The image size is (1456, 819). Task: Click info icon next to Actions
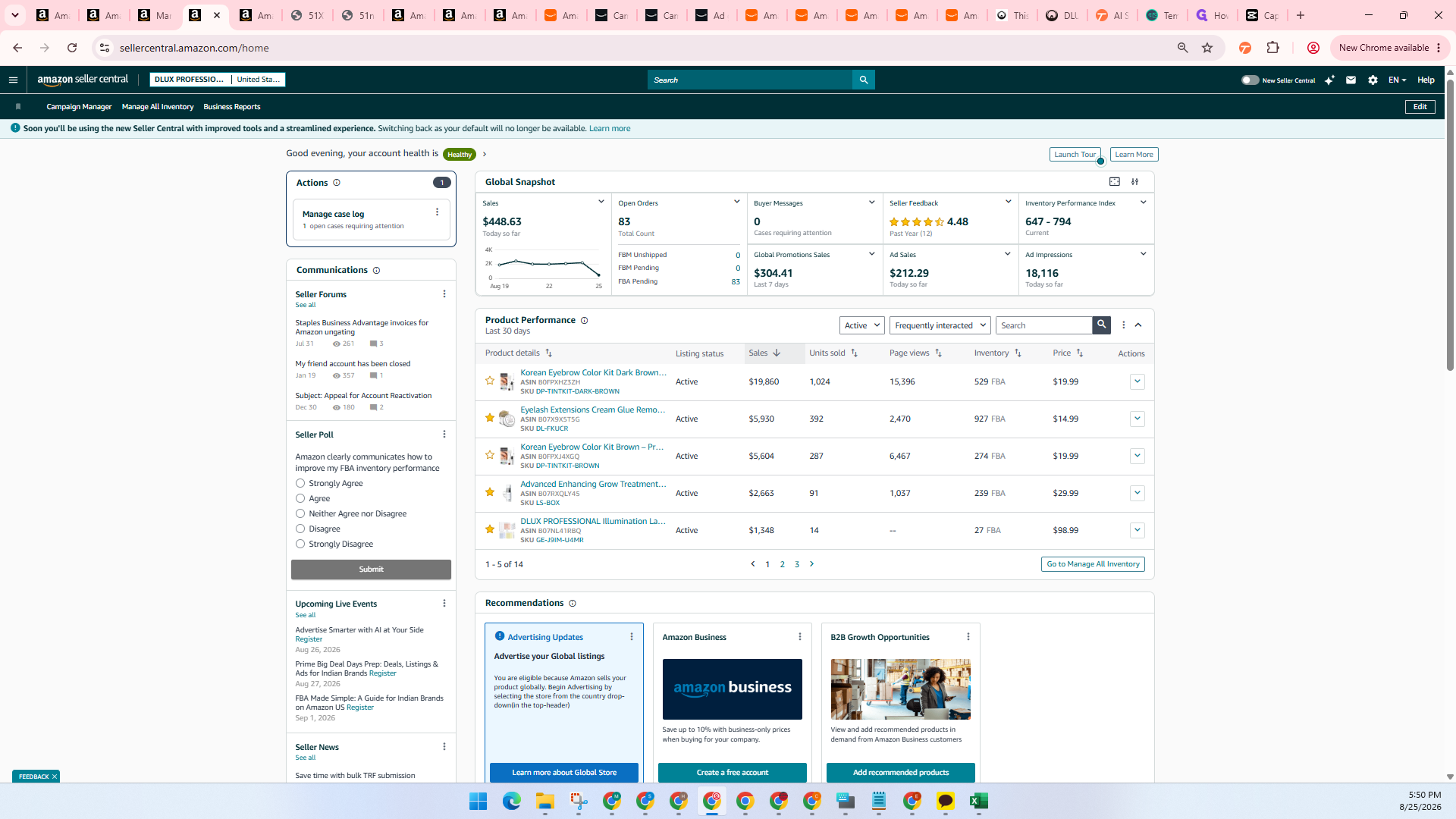[x=337, y=183]
